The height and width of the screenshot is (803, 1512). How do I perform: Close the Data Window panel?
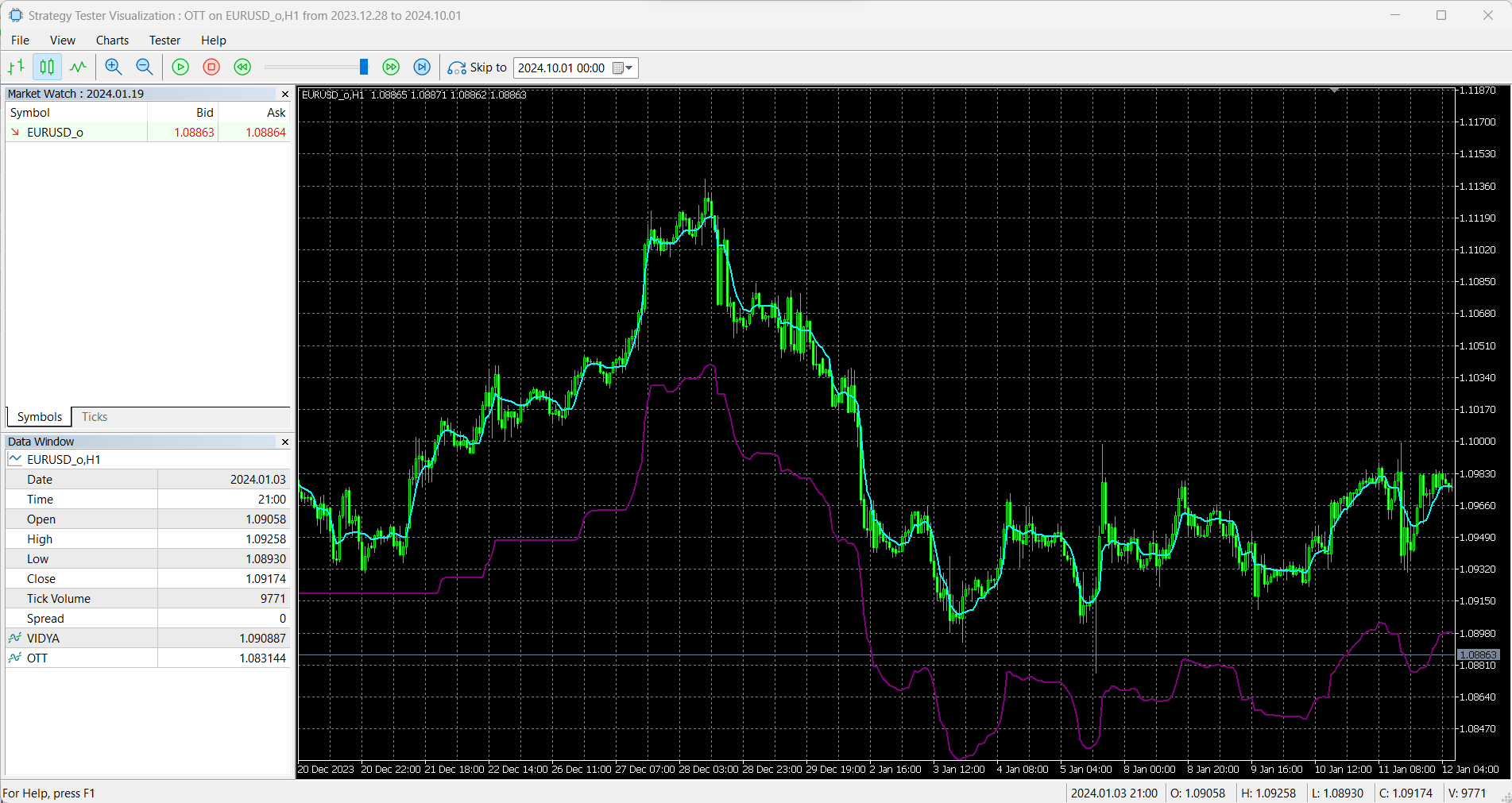[285, 442]
